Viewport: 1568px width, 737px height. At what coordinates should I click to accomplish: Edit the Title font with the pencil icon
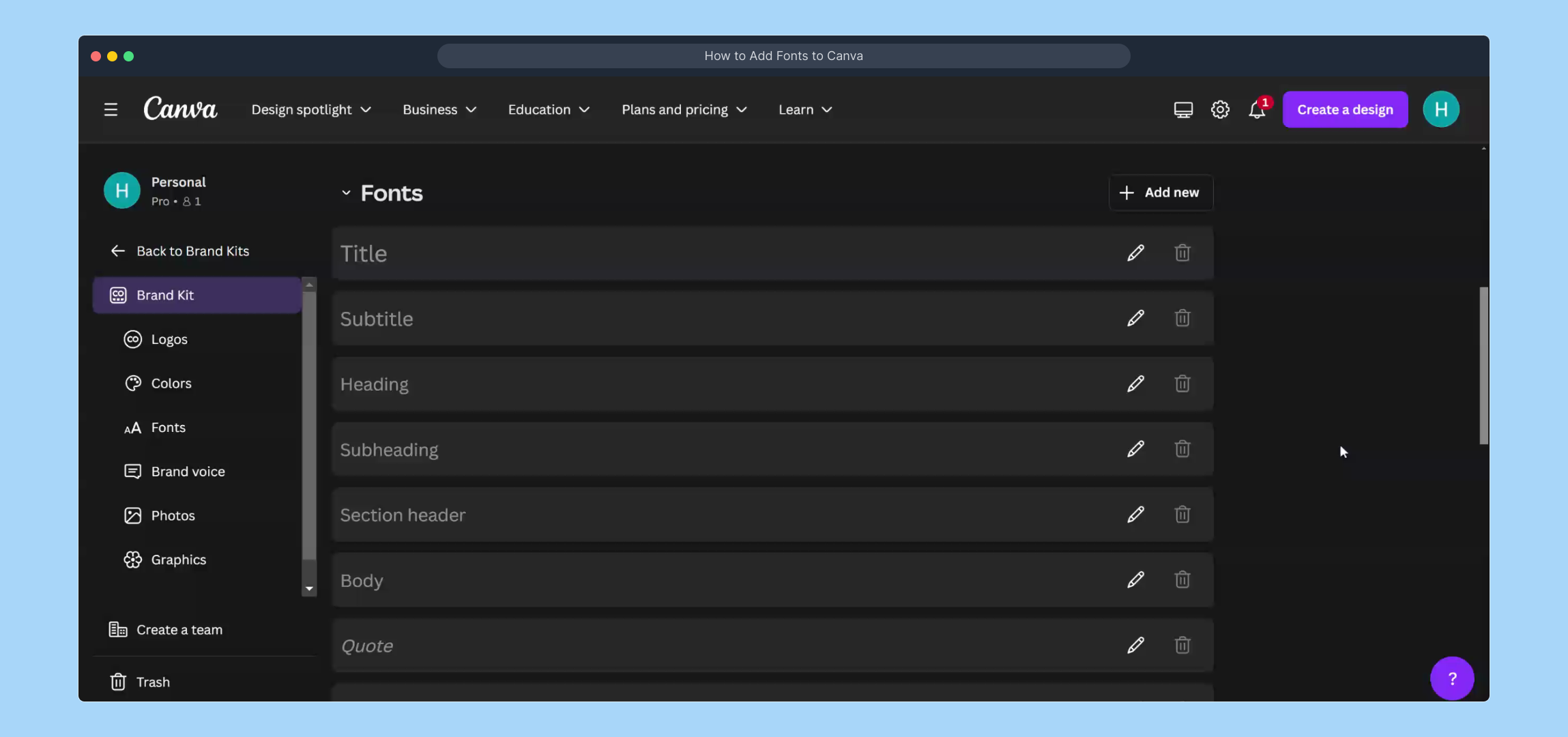pos(1135,252)
